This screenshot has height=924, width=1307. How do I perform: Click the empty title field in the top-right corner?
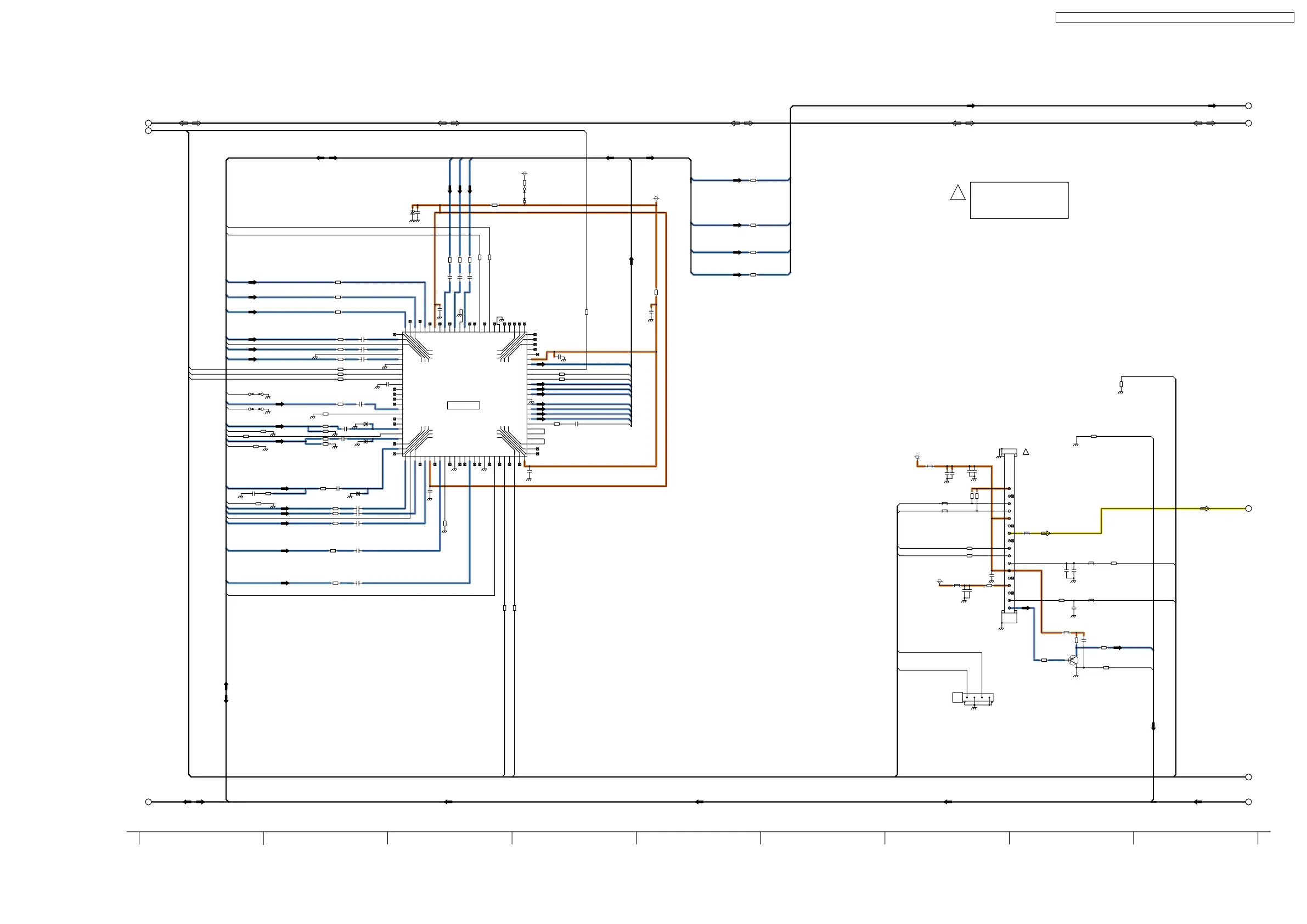1174,18
